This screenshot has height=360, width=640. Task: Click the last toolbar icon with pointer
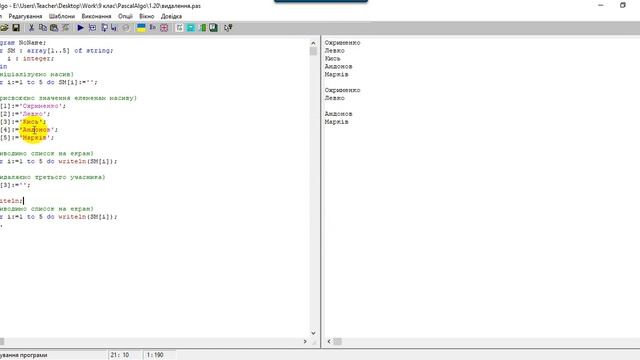click(x=228, y=28)
